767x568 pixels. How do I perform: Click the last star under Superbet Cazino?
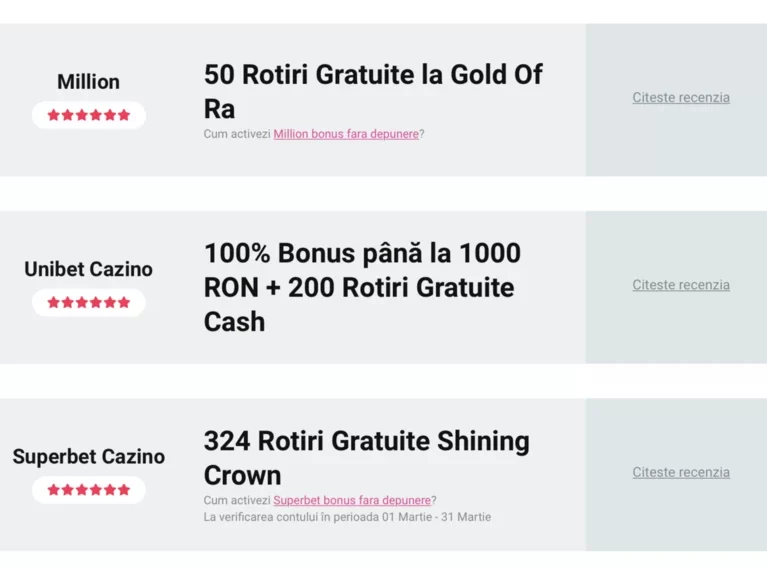point(124,490)
